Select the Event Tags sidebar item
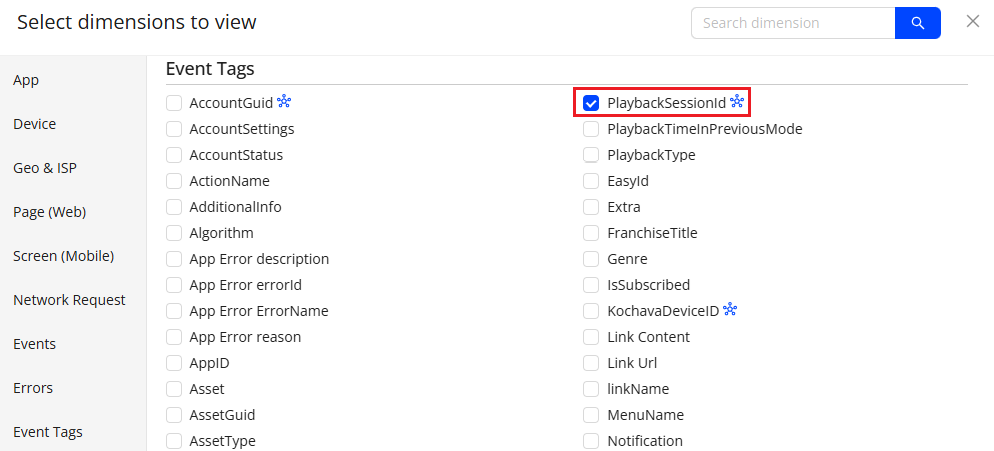The height and width of the screenshot is (451, 994). (47, 432)
